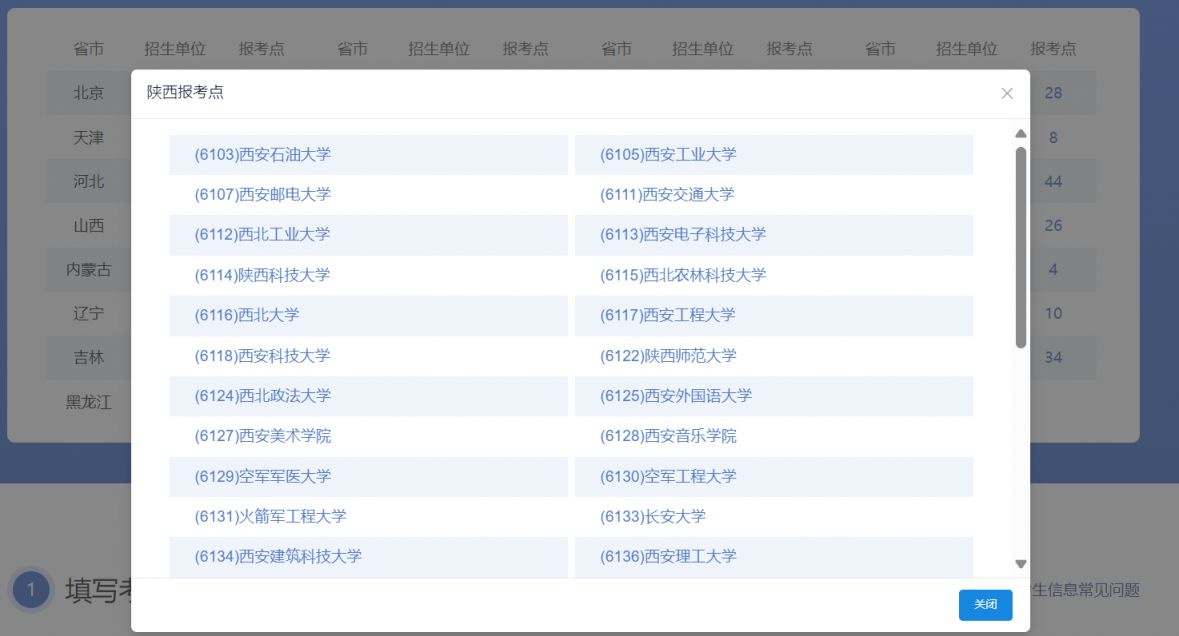
Task: Click 辽宁 in the background province table
Action: coord(88,313)
